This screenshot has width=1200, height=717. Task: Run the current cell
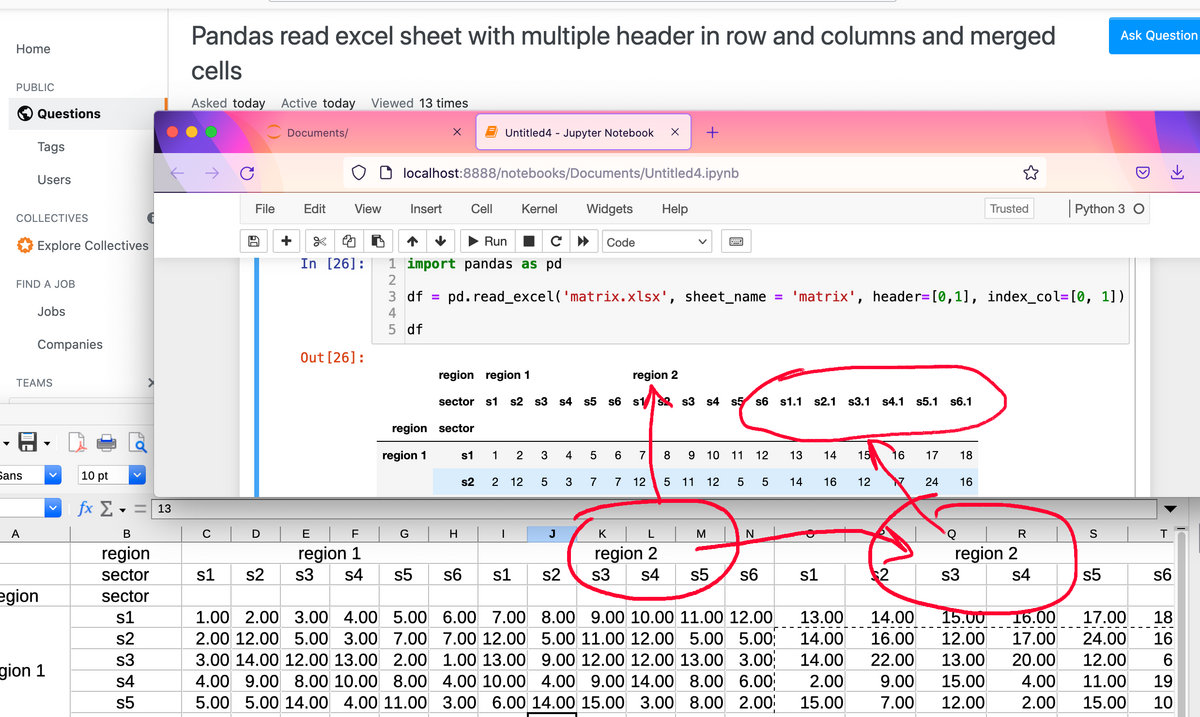(x=487, y=241)
